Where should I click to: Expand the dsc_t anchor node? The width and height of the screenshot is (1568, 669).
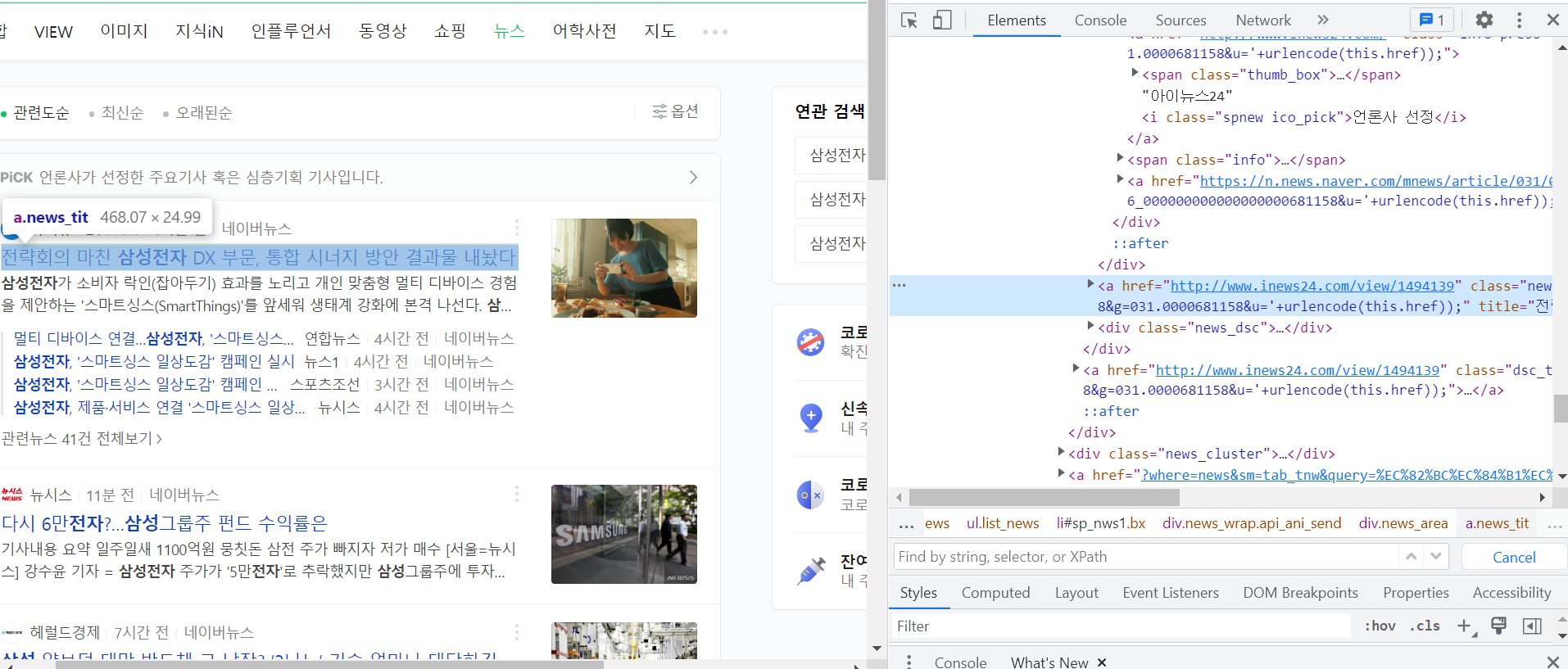pos(1076,368)
